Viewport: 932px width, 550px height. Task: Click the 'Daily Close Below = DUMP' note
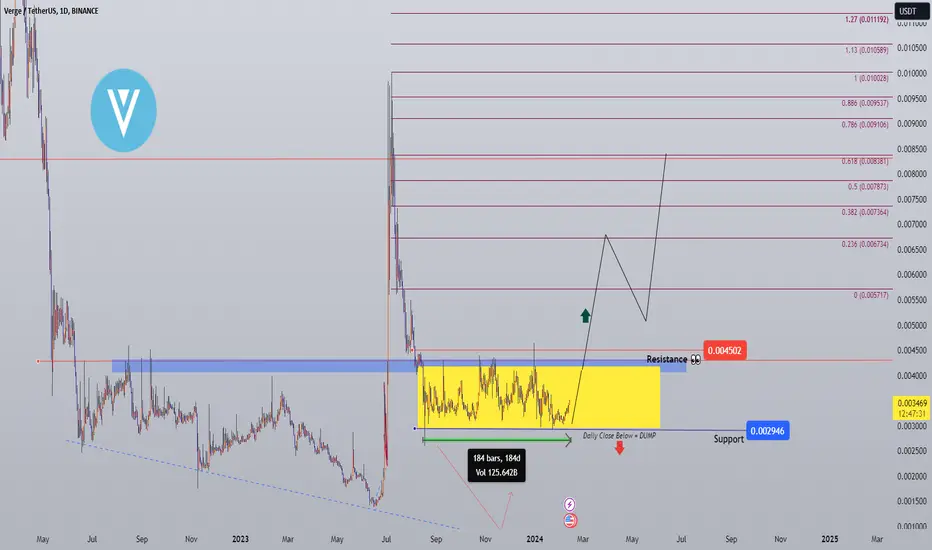619,435
